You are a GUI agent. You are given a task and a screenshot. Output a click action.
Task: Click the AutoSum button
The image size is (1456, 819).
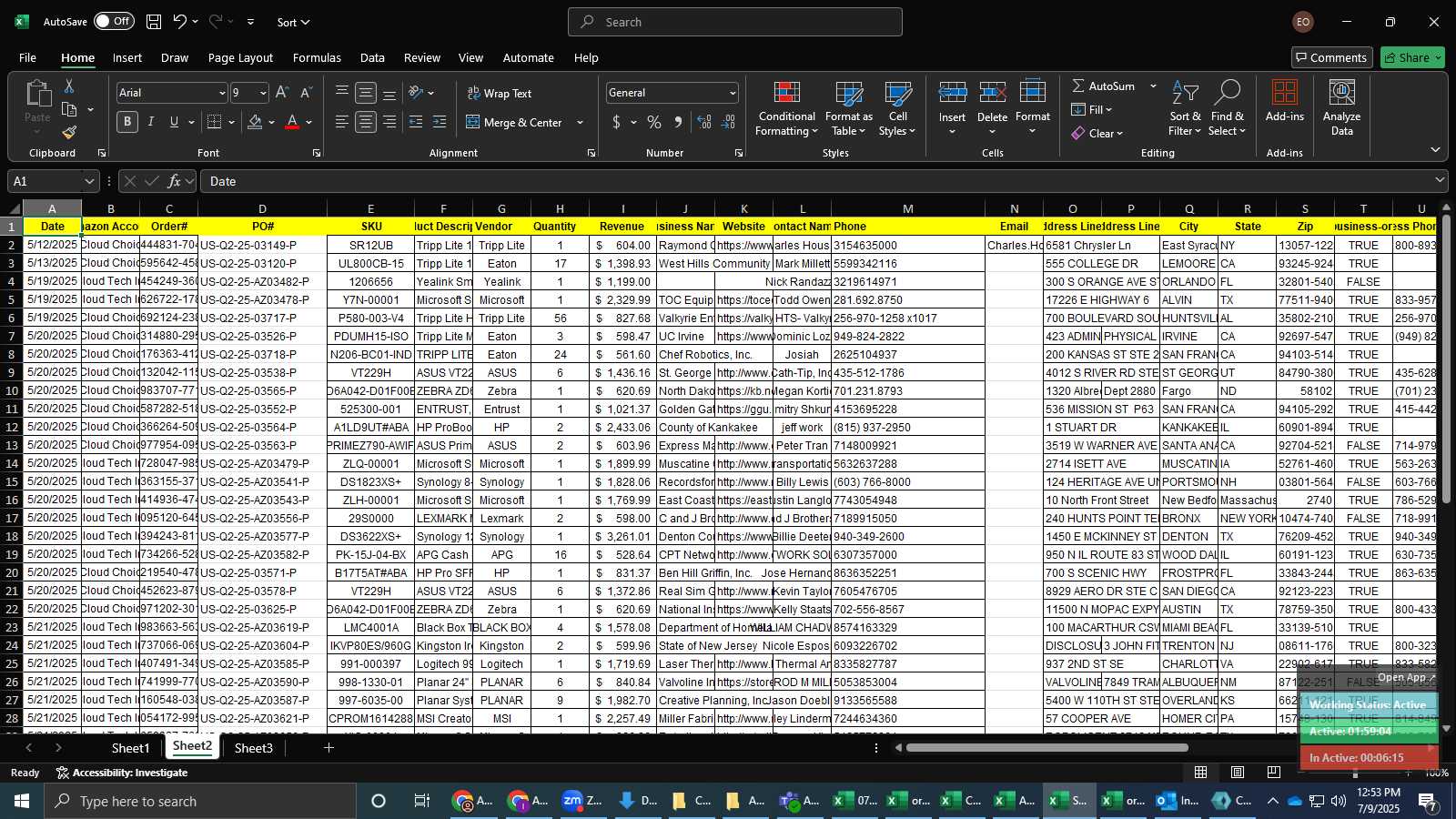point(1104,86)
